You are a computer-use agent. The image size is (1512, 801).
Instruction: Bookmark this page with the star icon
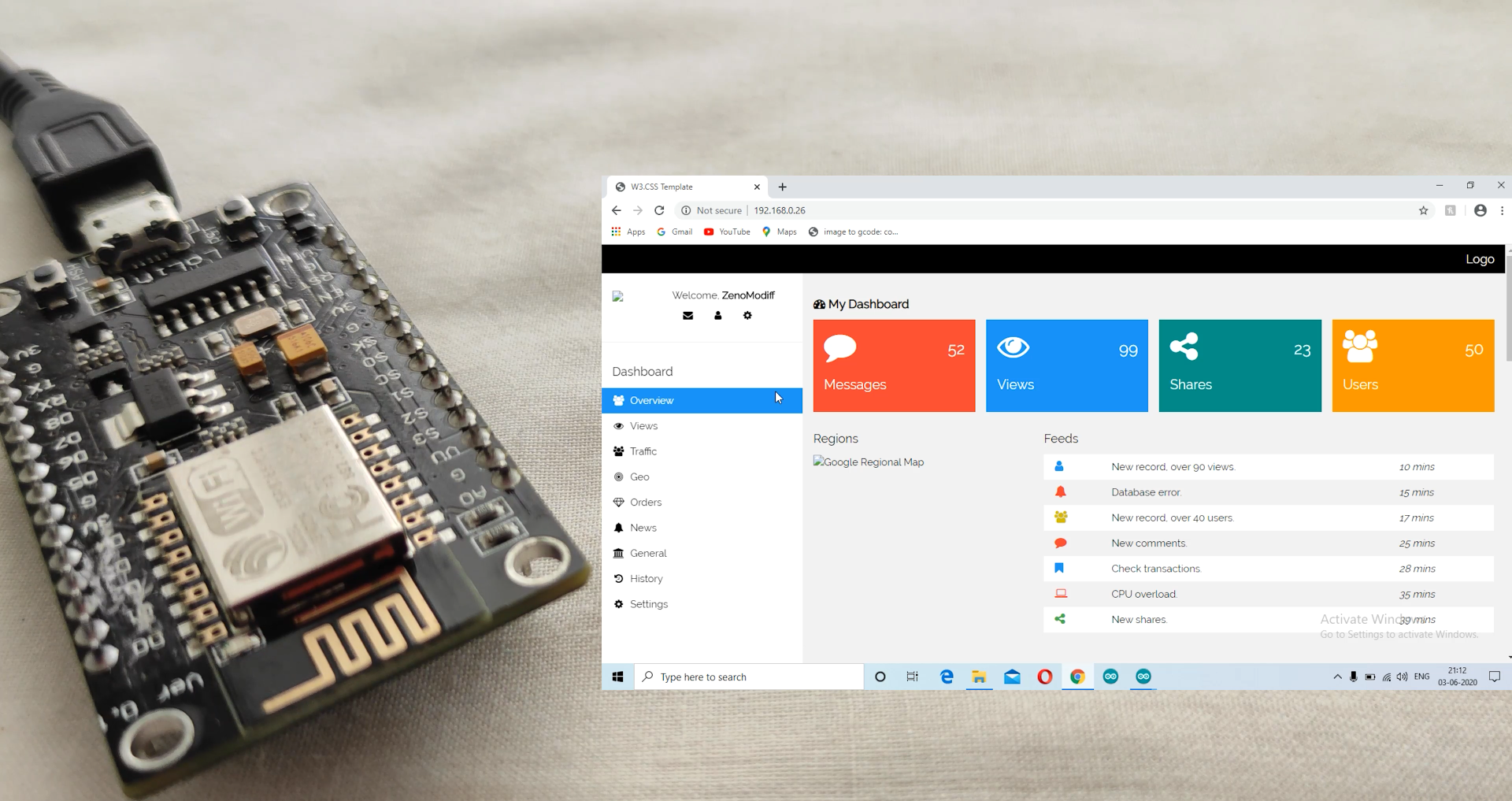point(1423,210)
